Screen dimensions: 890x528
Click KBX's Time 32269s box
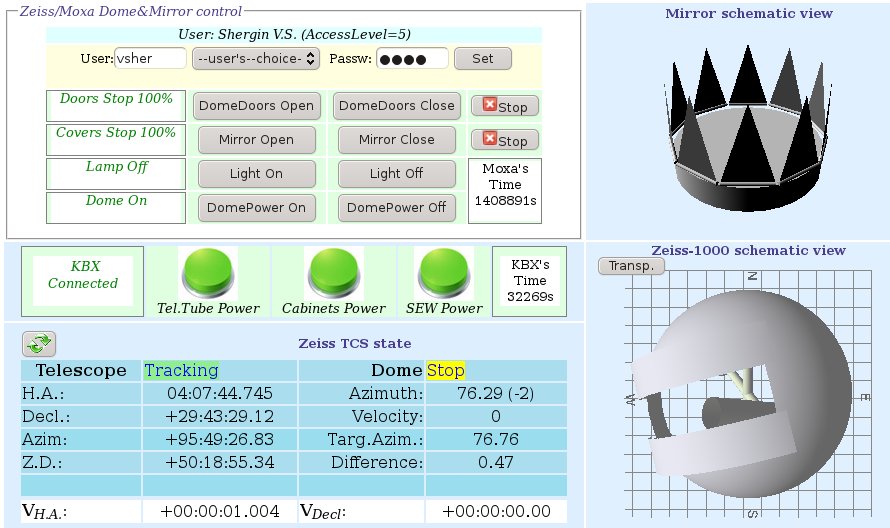coord(530,282)
